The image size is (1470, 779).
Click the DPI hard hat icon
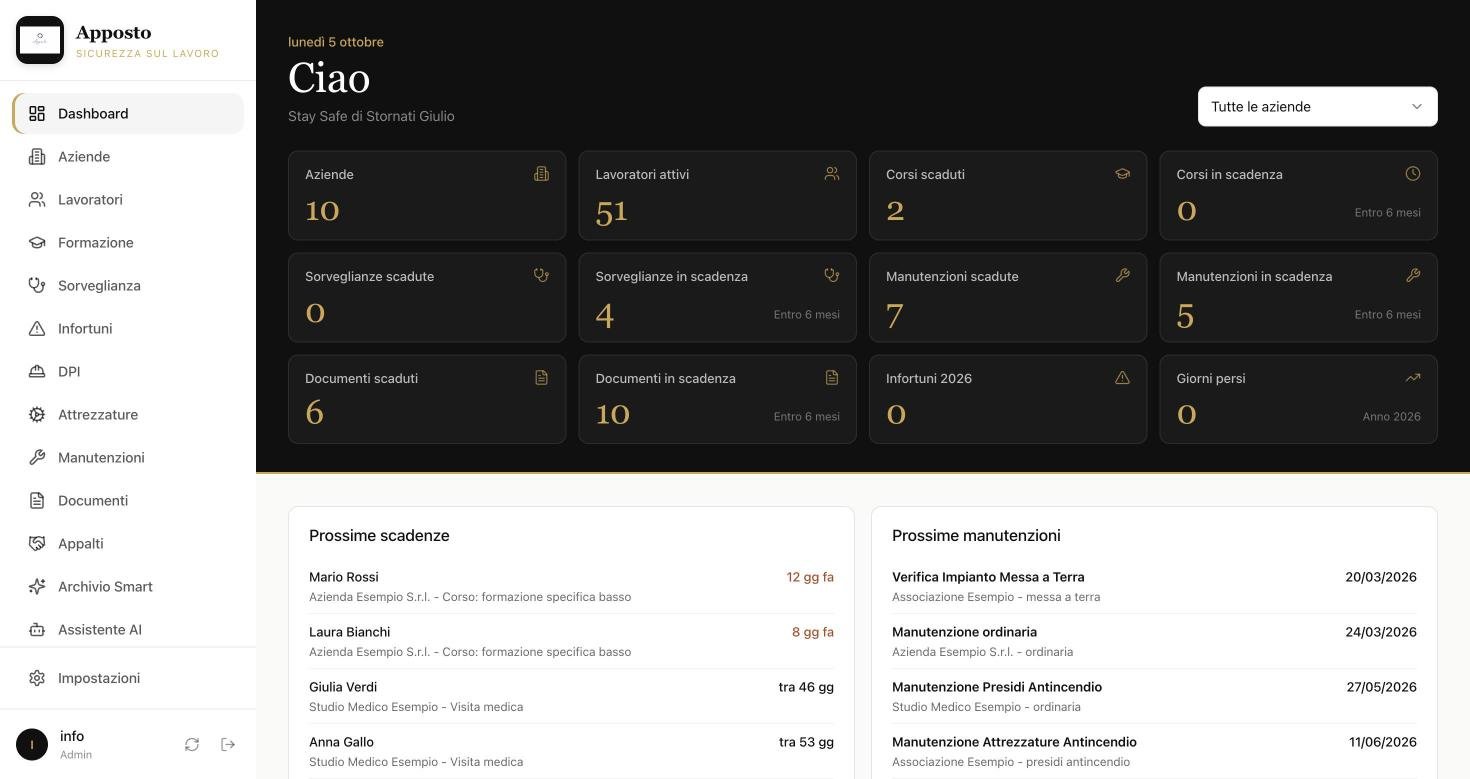37,372
